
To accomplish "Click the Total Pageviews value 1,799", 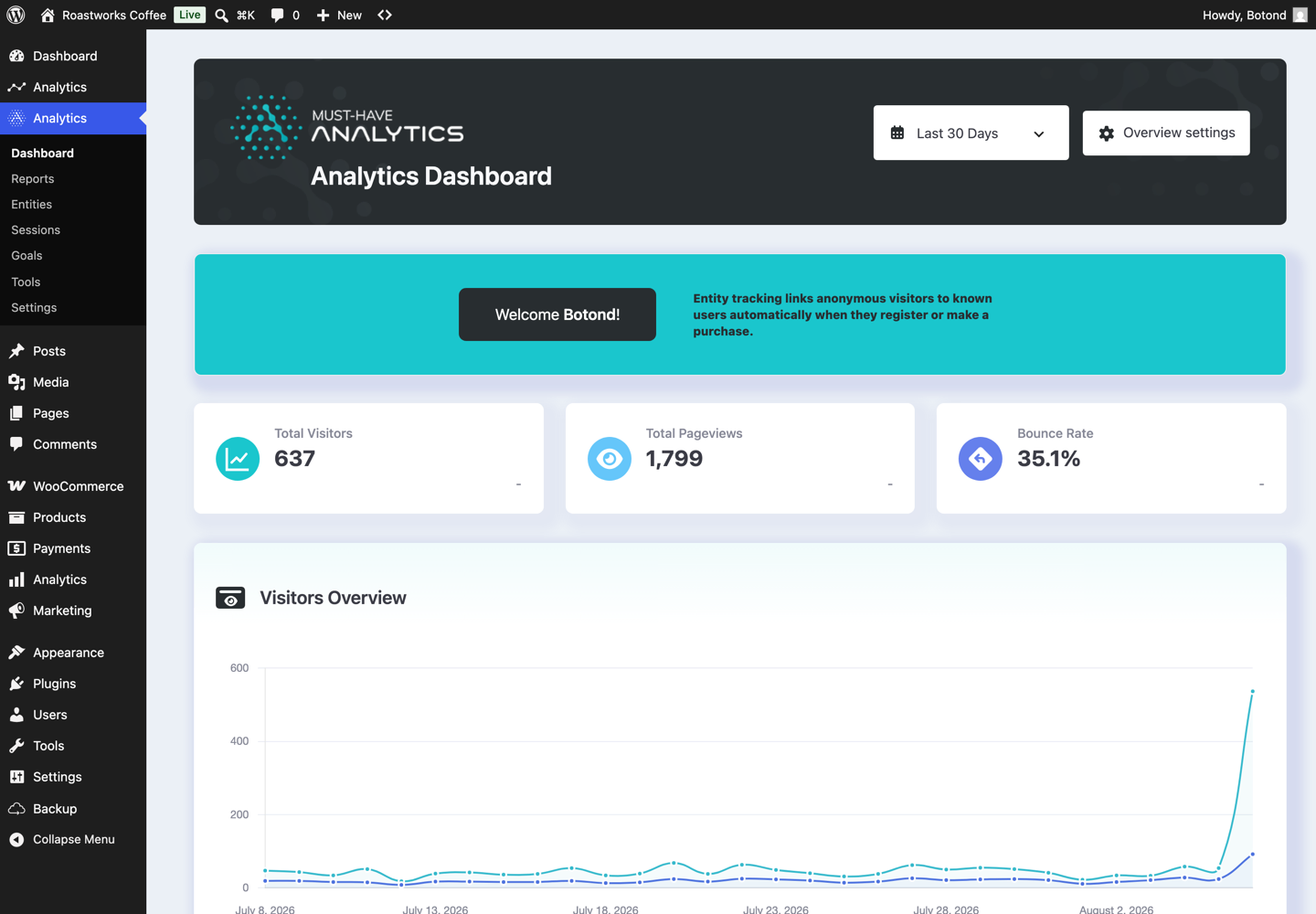I will pyautogui.click(x=674, y=459).
